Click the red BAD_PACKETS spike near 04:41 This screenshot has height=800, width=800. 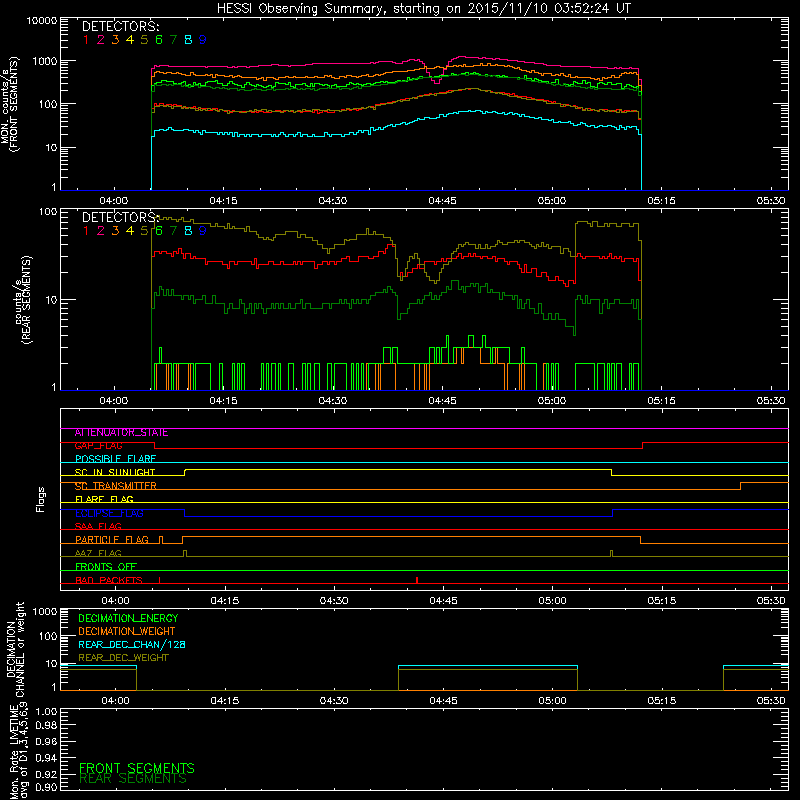pyautogui.click(x=417, y=580)
